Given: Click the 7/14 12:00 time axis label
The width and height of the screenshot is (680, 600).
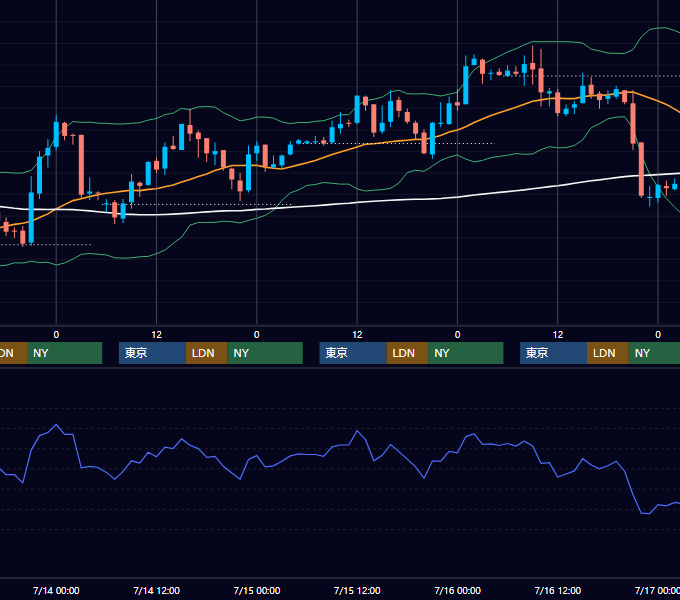Looking at the screenshot, I should [157, 590].
